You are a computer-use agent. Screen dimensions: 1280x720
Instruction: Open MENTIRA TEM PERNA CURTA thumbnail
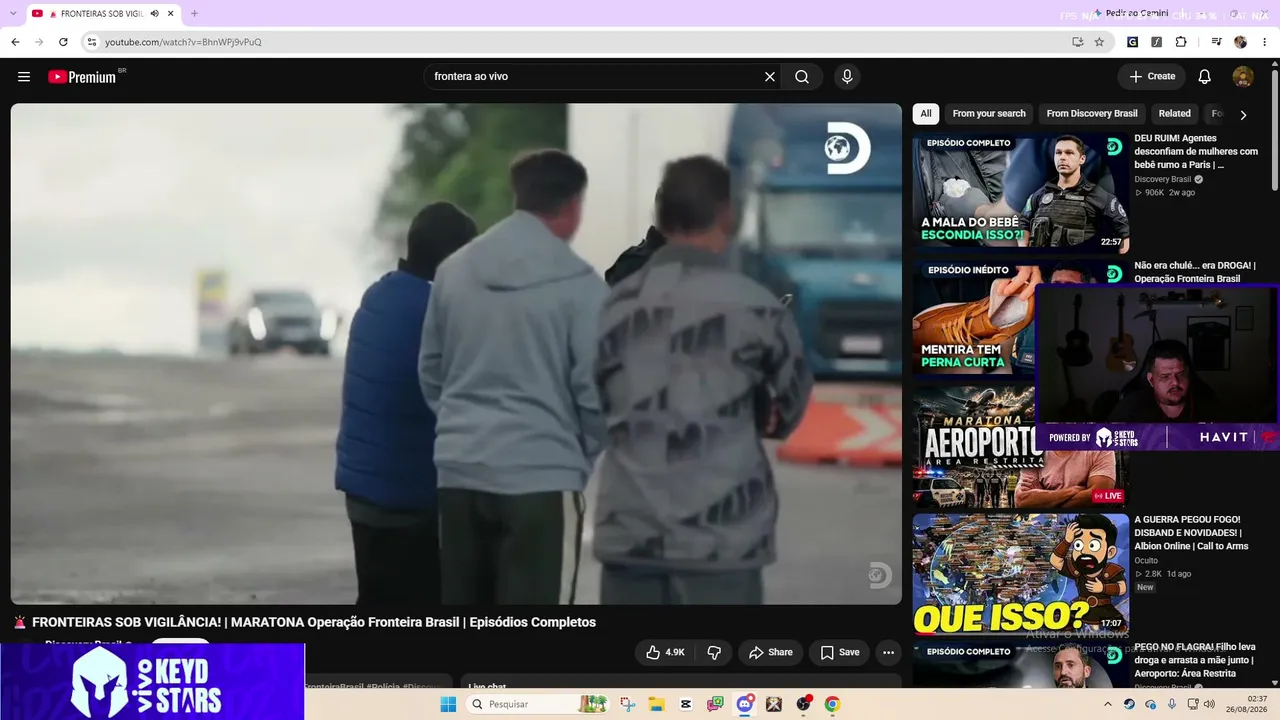(973, 320)
